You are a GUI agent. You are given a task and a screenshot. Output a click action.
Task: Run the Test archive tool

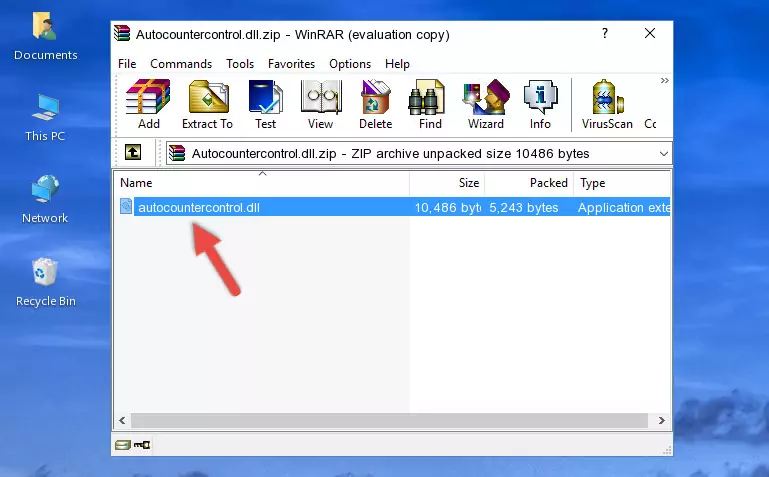[x=265, y=104]
